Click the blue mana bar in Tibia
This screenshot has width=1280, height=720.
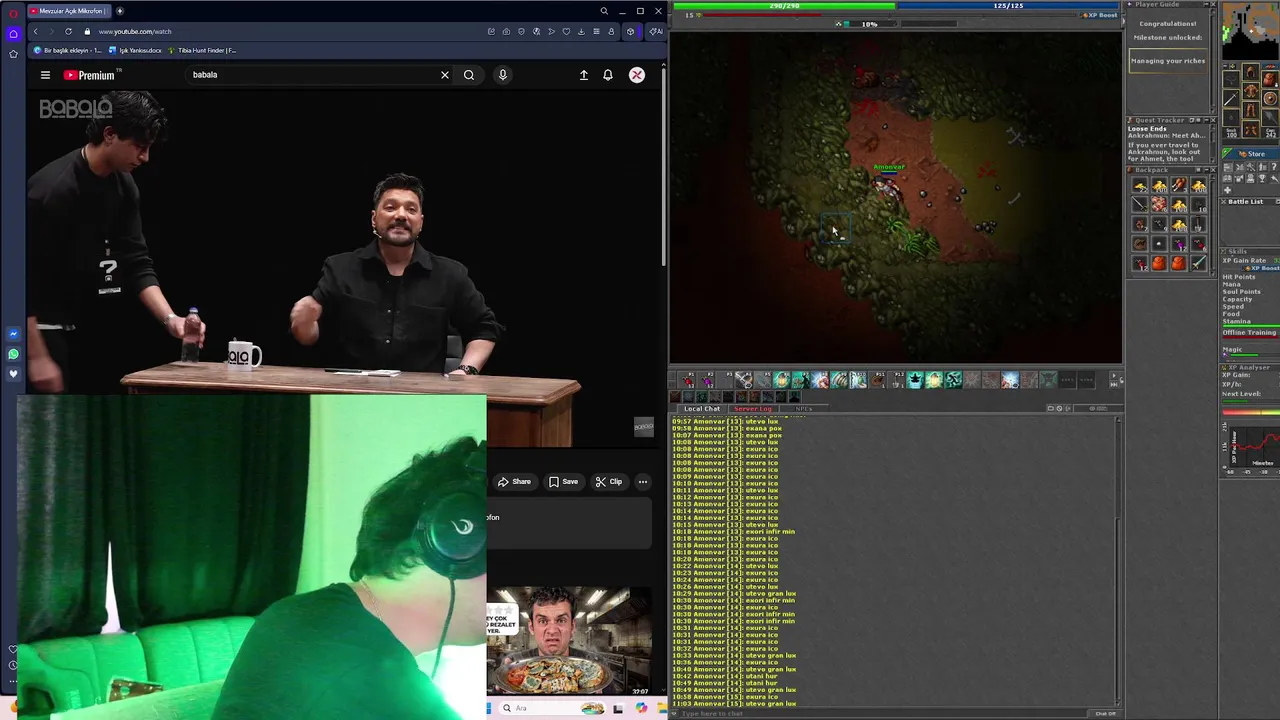[1008, 6]
